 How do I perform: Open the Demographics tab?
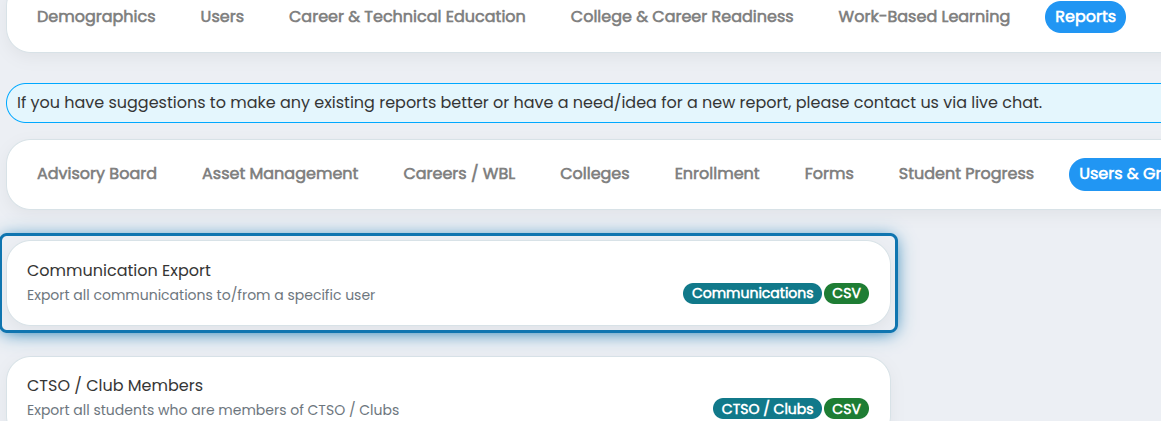click(x=96, y=17)
